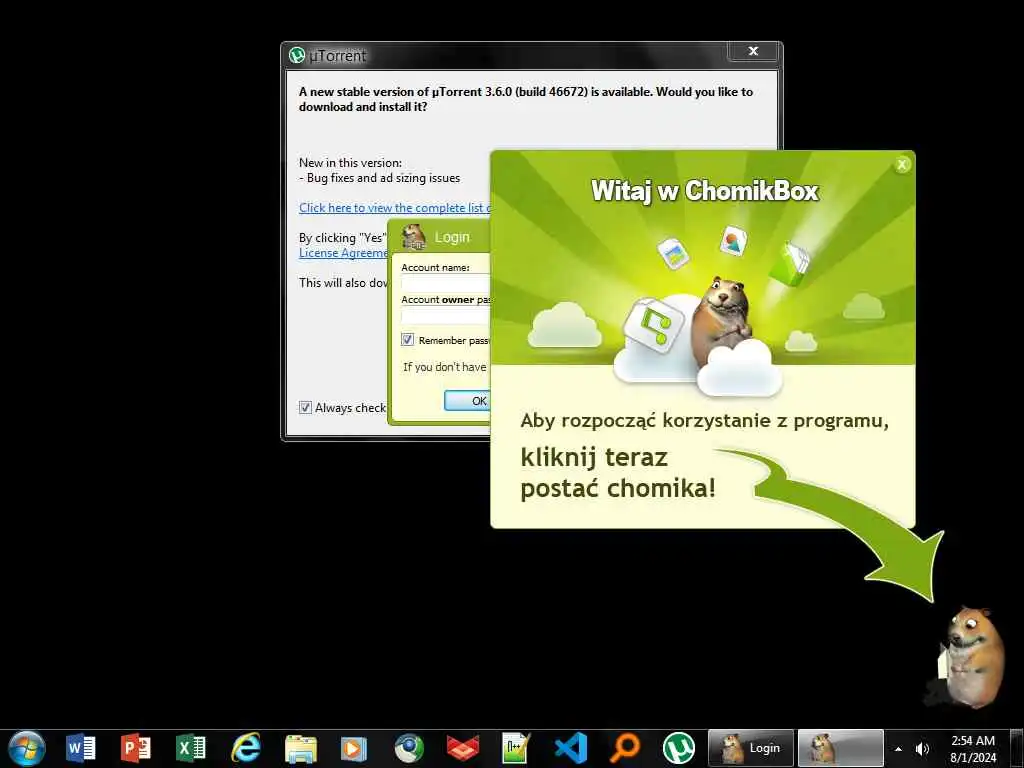Image resolution: width=1024 pixels, height=768 pixels.
Task: Open the red envelope app in taskbar
Action: [x=462, y=748]
